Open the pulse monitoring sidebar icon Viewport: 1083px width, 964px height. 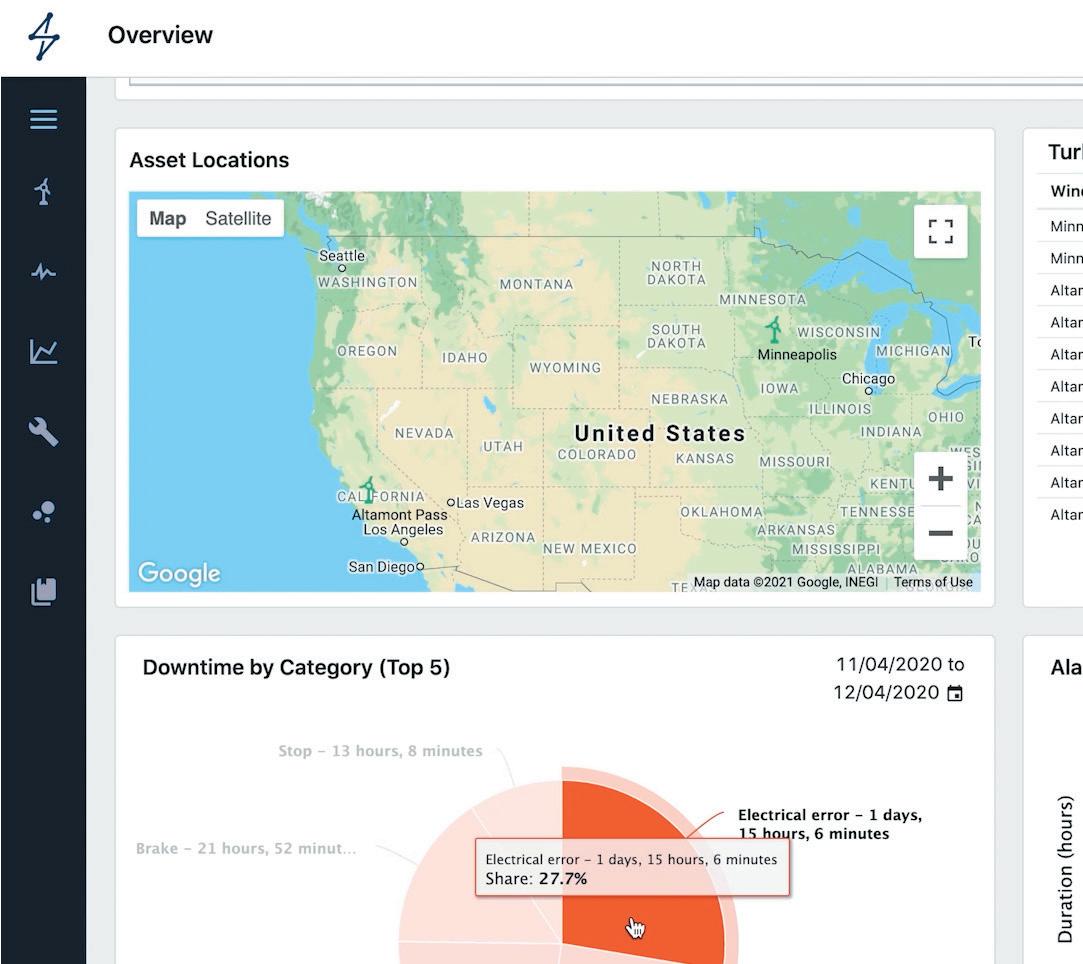(43, 272)
